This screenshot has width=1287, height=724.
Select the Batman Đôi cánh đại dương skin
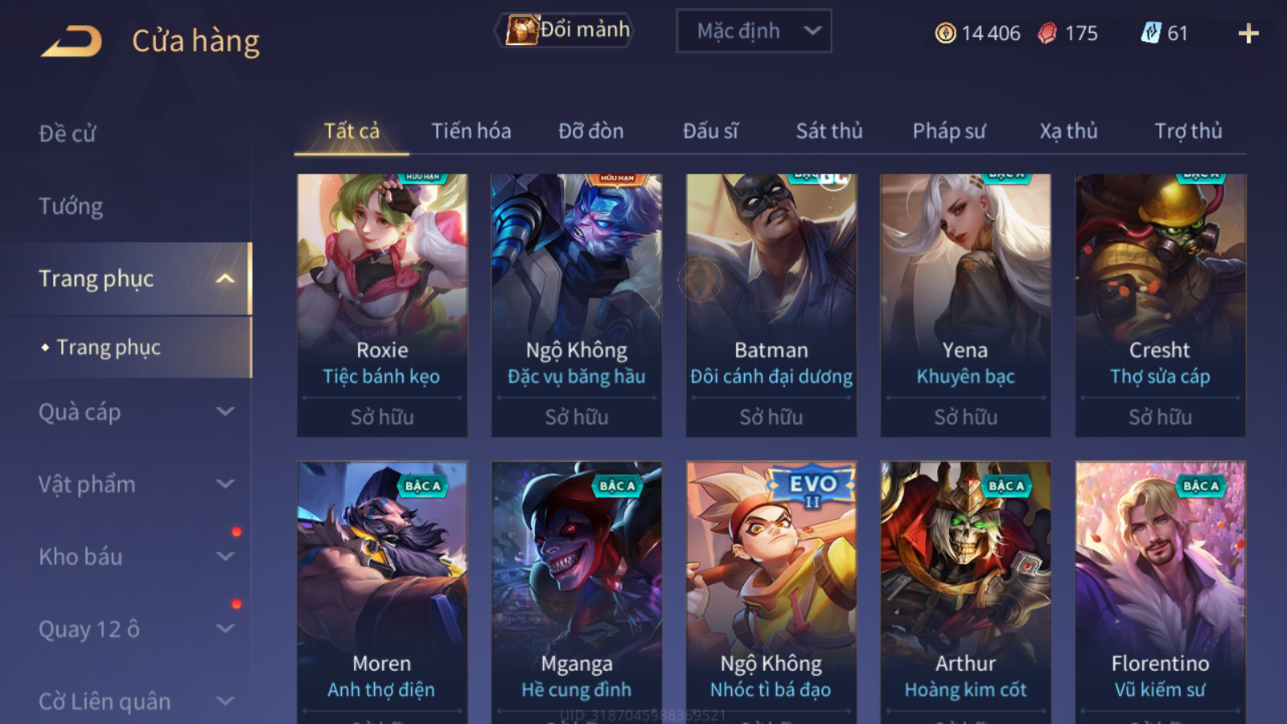771,305
